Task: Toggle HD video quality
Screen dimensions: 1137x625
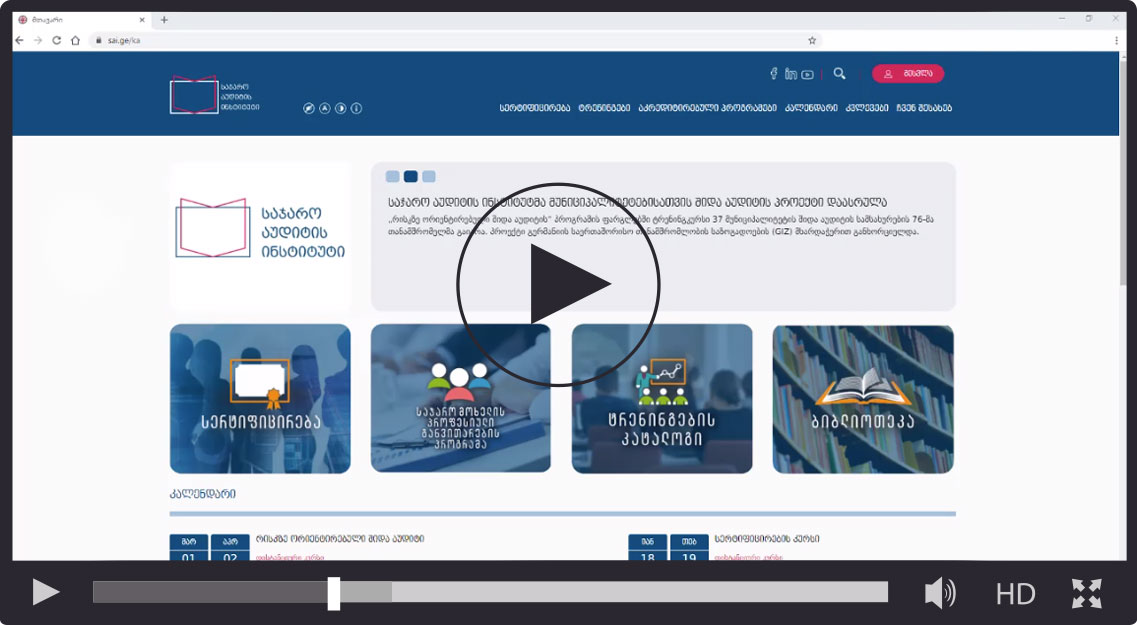Action: click(1015, 594)
